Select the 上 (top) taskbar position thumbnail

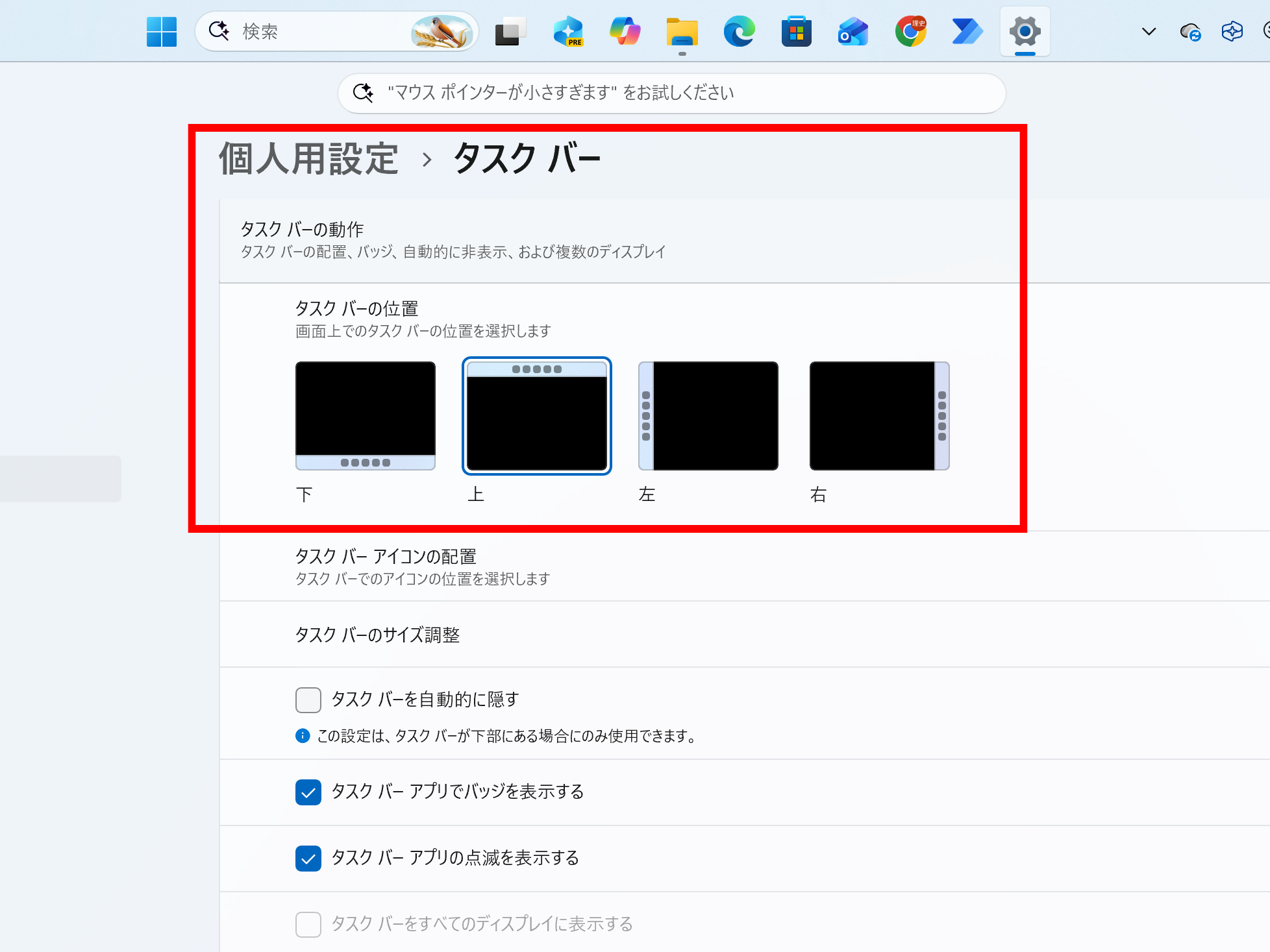537,416
